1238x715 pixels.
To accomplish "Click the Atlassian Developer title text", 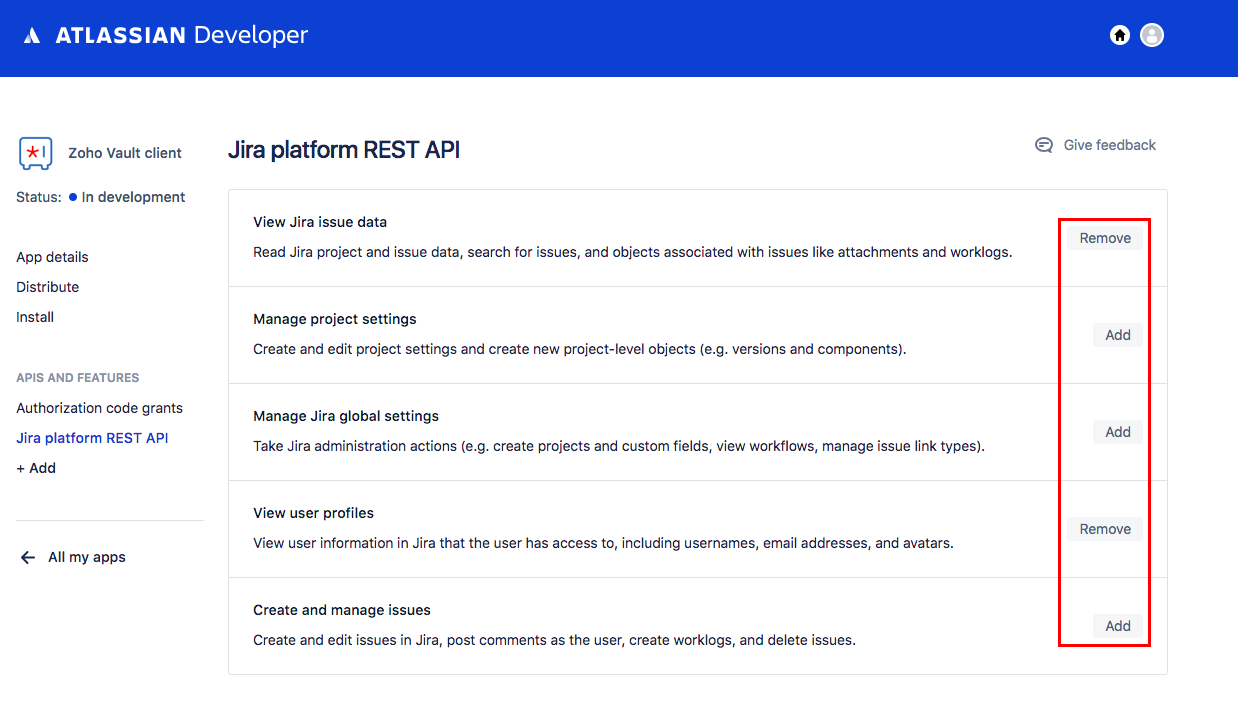I will click(181, 36).
